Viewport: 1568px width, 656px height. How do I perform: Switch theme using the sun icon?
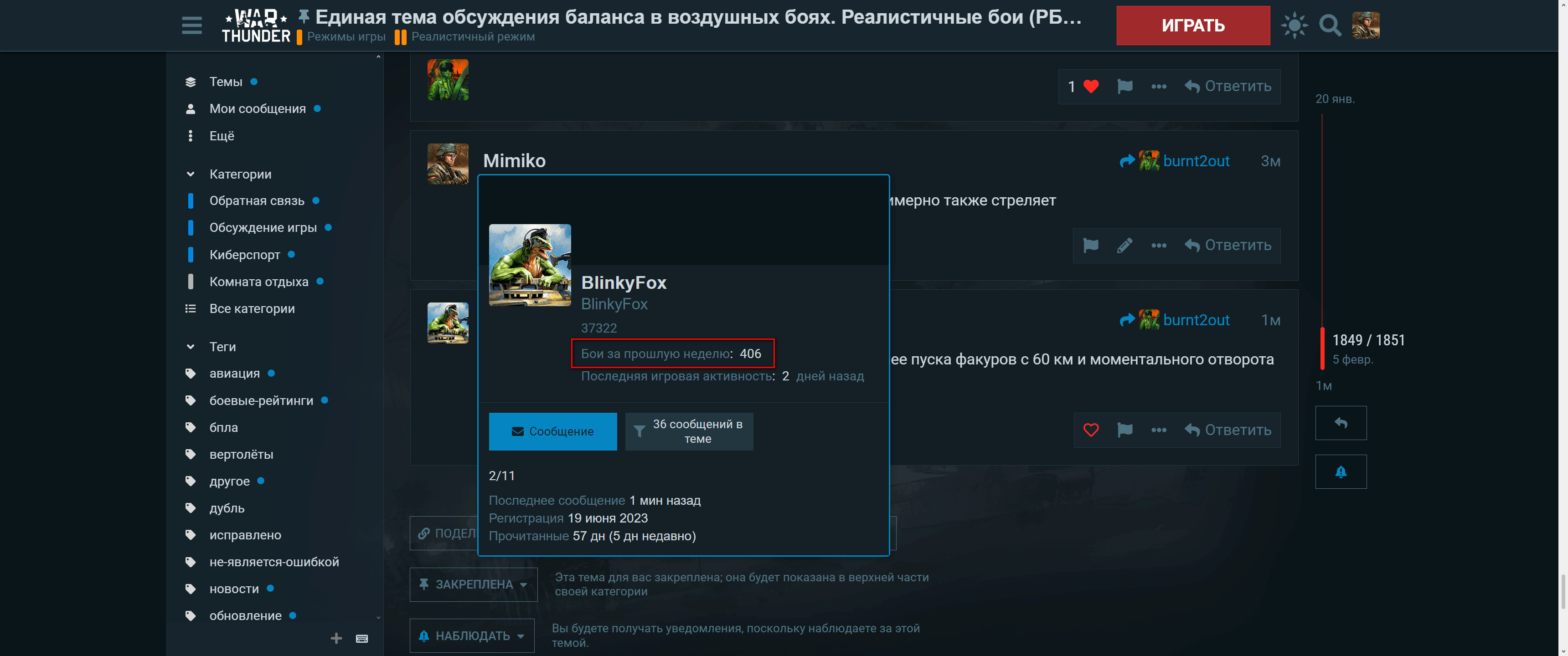pyautogui.click(x=1294, y=26)
